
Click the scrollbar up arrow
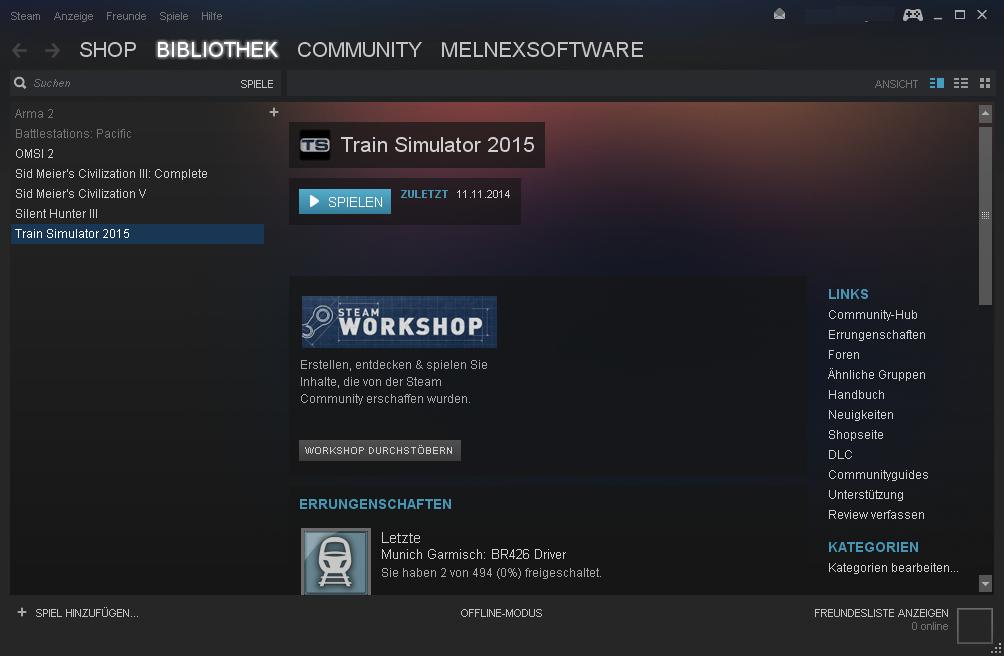tap(985, 114)
